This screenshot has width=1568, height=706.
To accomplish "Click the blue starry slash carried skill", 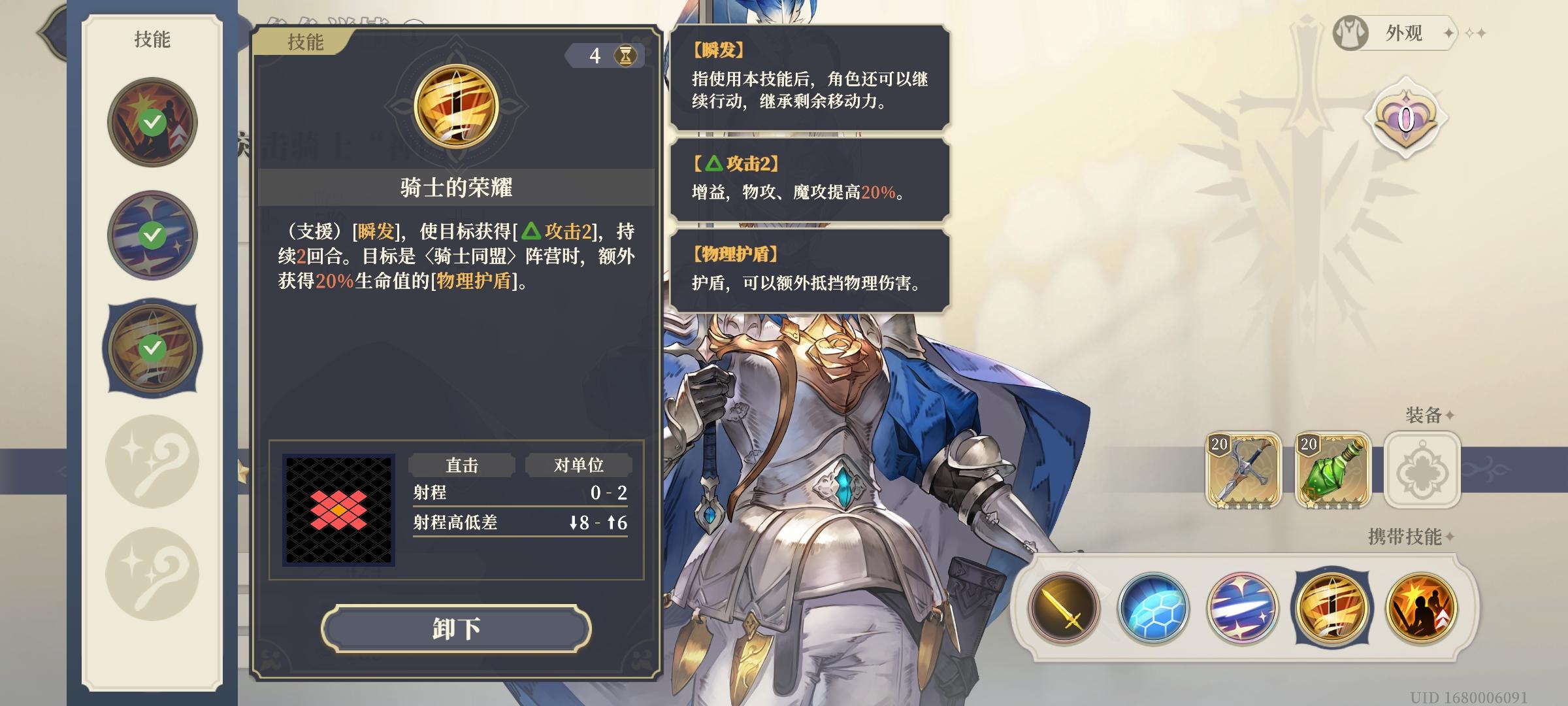I will click(x=1243, y=608).
